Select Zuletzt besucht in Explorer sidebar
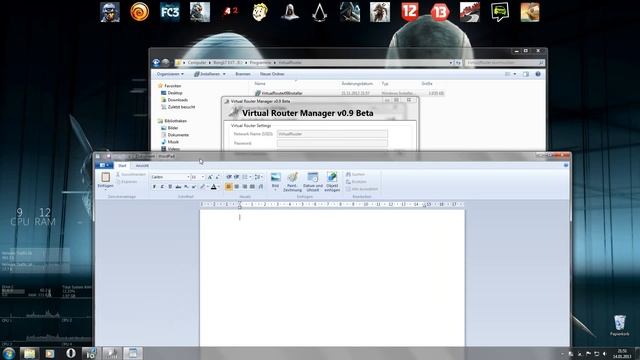 tap(178, 107)
